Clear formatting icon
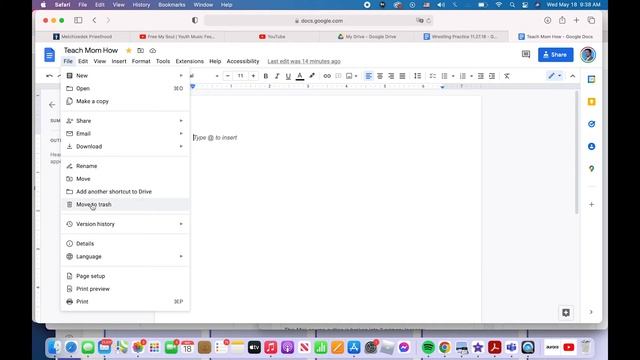The width and height of the screenshot is (640, 360). point(507,76)
